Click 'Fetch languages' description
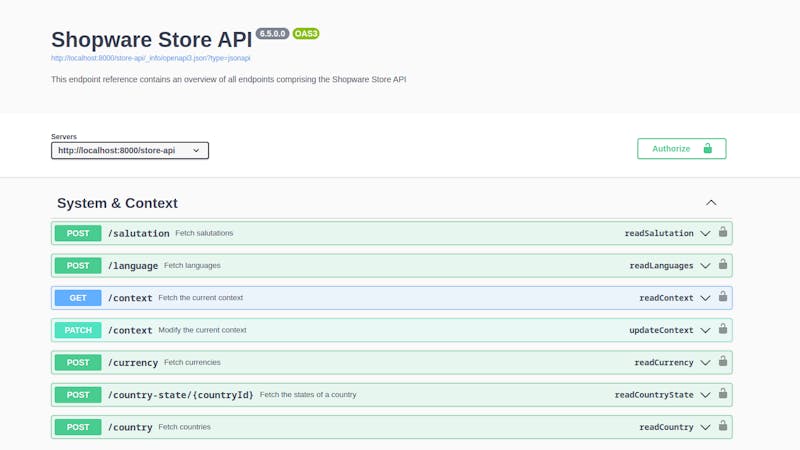Image resolution: width=800 pixels, height=450 pixels. 192,265
